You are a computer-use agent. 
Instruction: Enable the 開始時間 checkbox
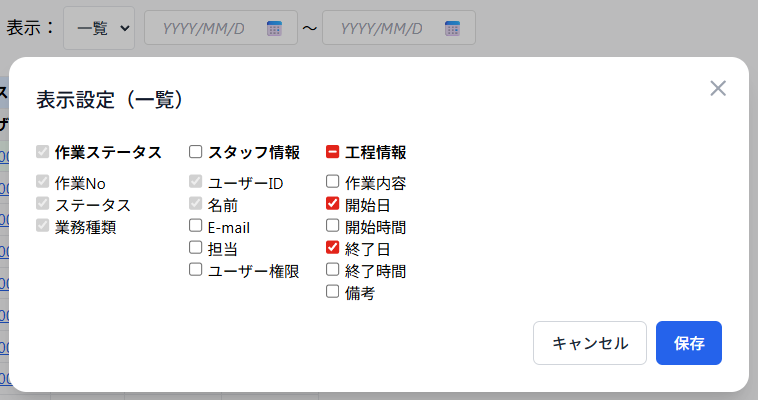point(333,226)
